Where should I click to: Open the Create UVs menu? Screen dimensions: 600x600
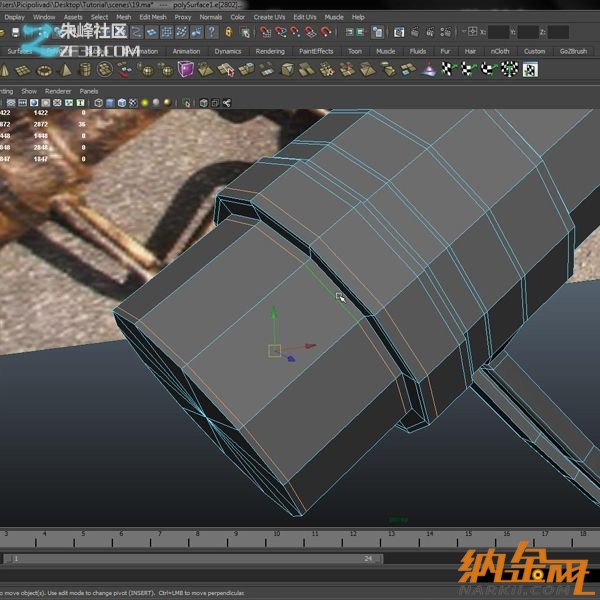point(269,17)
